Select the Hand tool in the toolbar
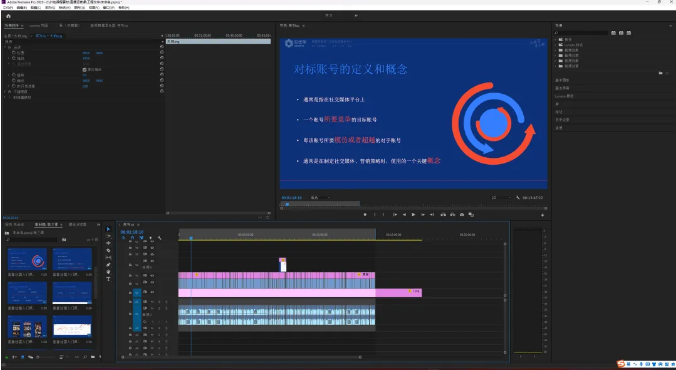 coord(108,272)
